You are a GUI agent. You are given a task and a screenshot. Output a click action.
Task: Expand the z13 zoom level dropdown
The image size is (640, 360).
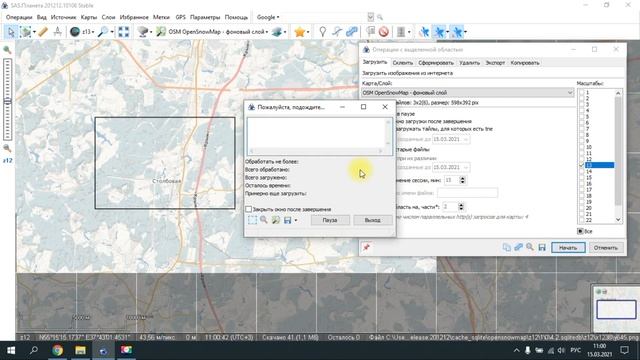pos(93,32)
